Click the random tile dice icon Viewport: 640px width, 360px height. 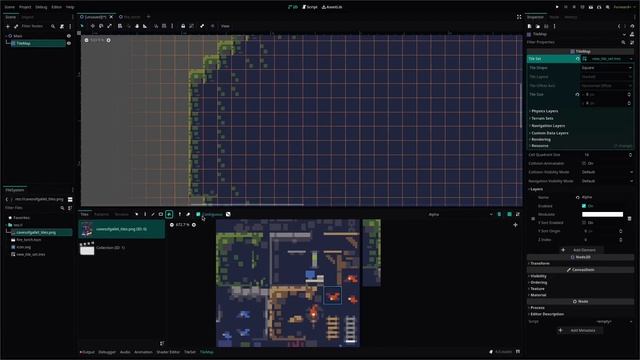[x=228, y=214]
